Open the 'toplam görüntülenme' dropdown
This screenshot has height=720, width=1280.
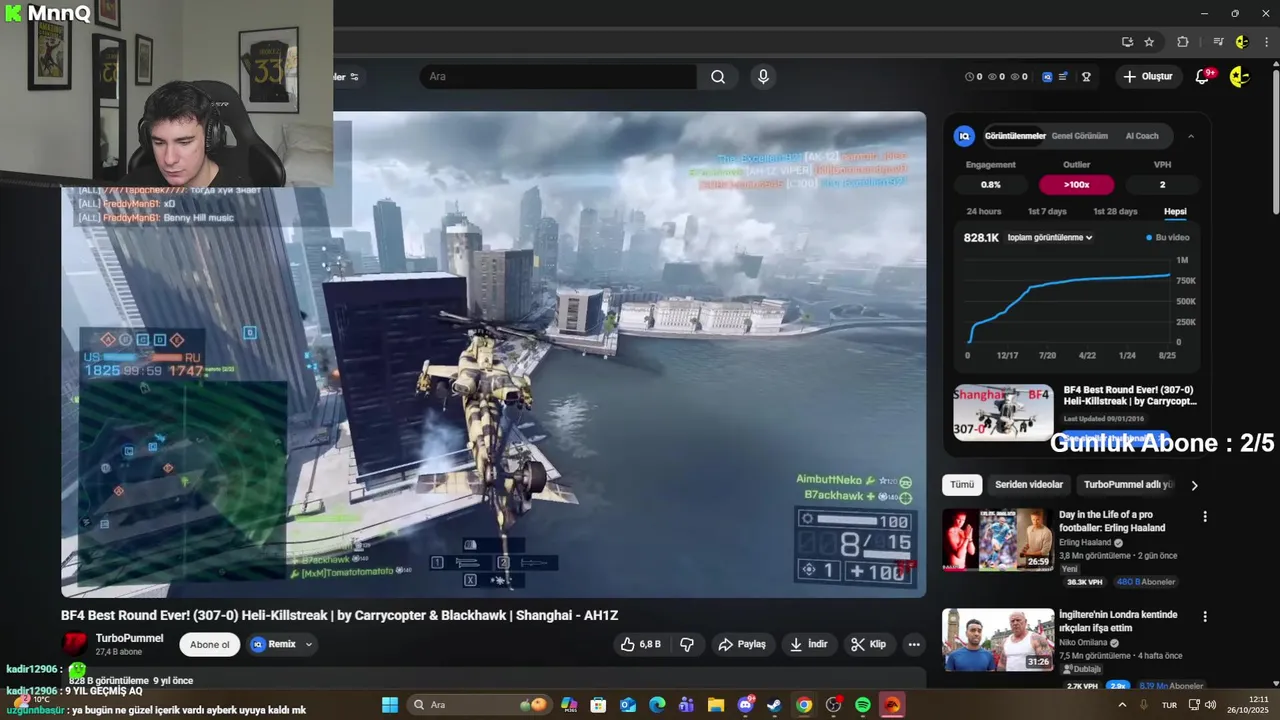1050,237
